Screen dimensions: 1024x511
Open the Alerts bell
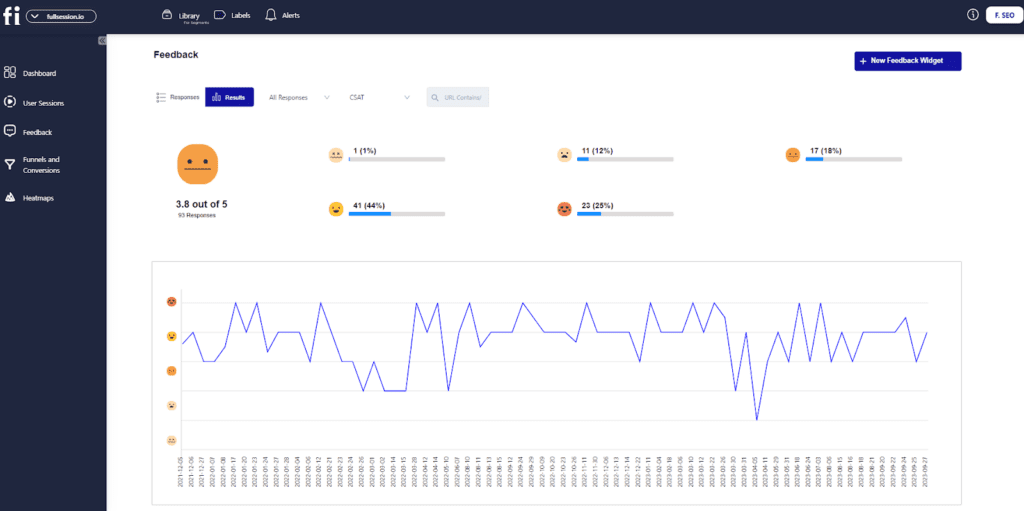click(x=282, y=15)
